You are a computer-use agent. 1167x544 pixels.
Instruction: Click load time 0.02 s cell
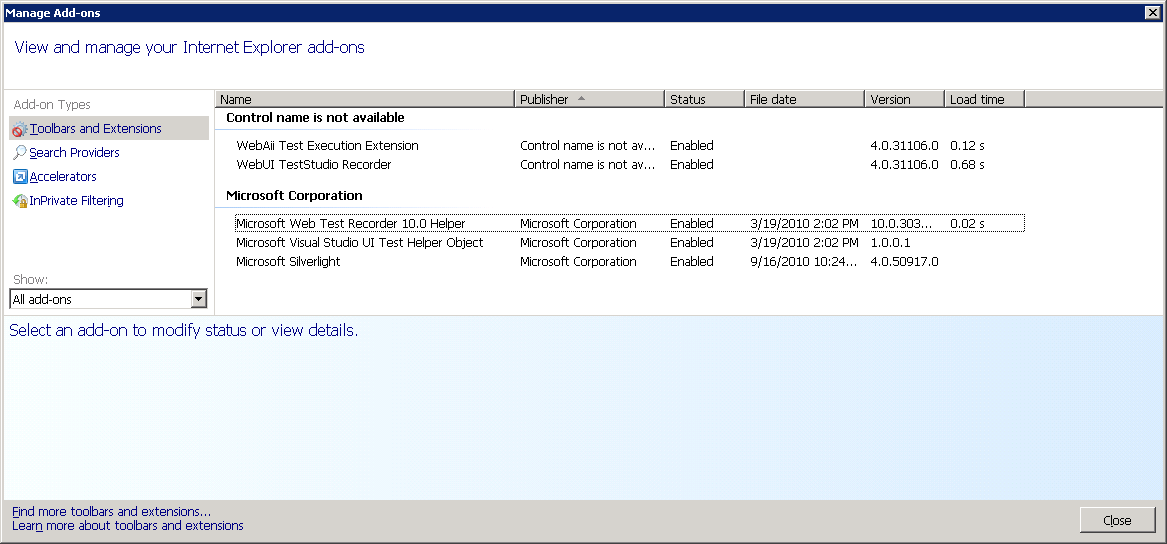(x=968, y=223)
